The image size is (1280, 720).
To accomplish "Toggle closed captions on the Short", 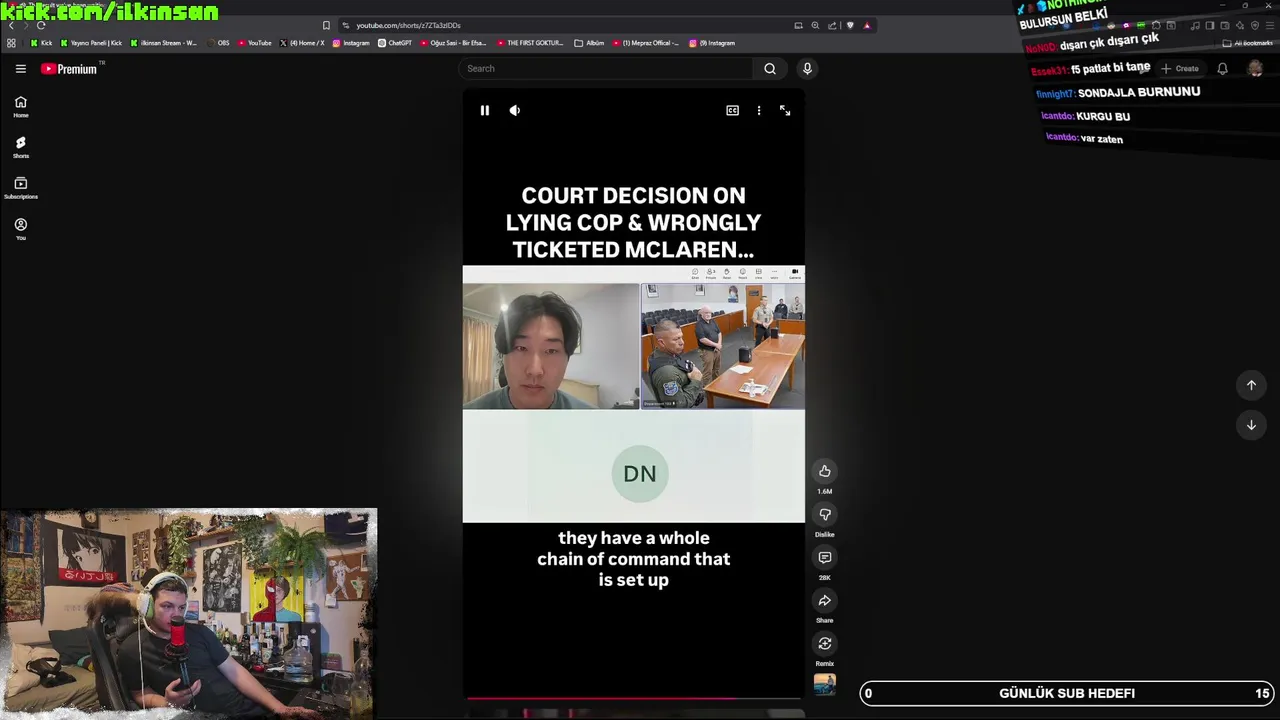I will 732,111.
